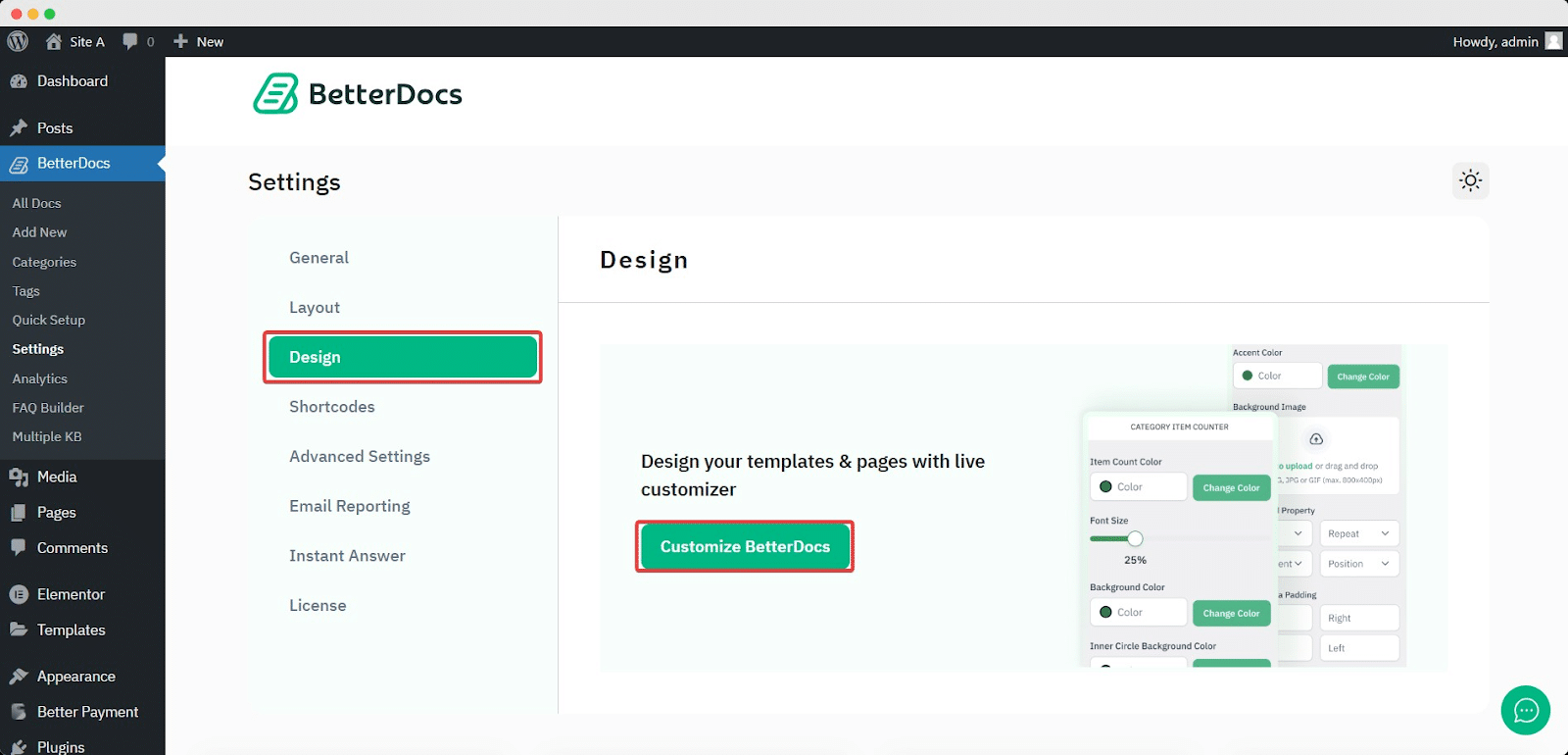This screenshot has height=755, width=1568.
Task: Click the Plugins icon in sidebar
Action: click(19, 747)
